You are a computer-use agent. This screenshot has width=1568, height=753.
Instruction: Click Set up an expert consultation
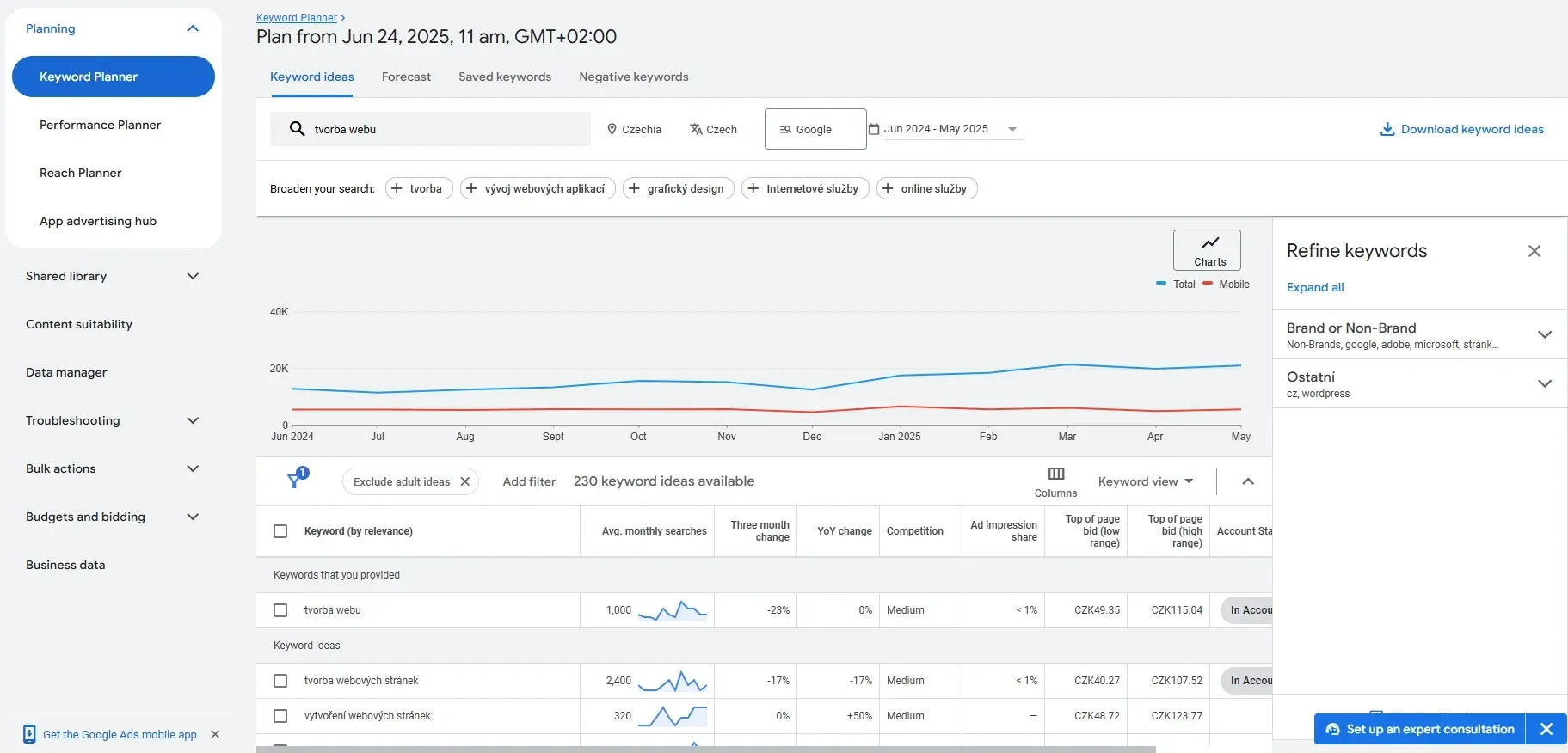point(1420,729)
